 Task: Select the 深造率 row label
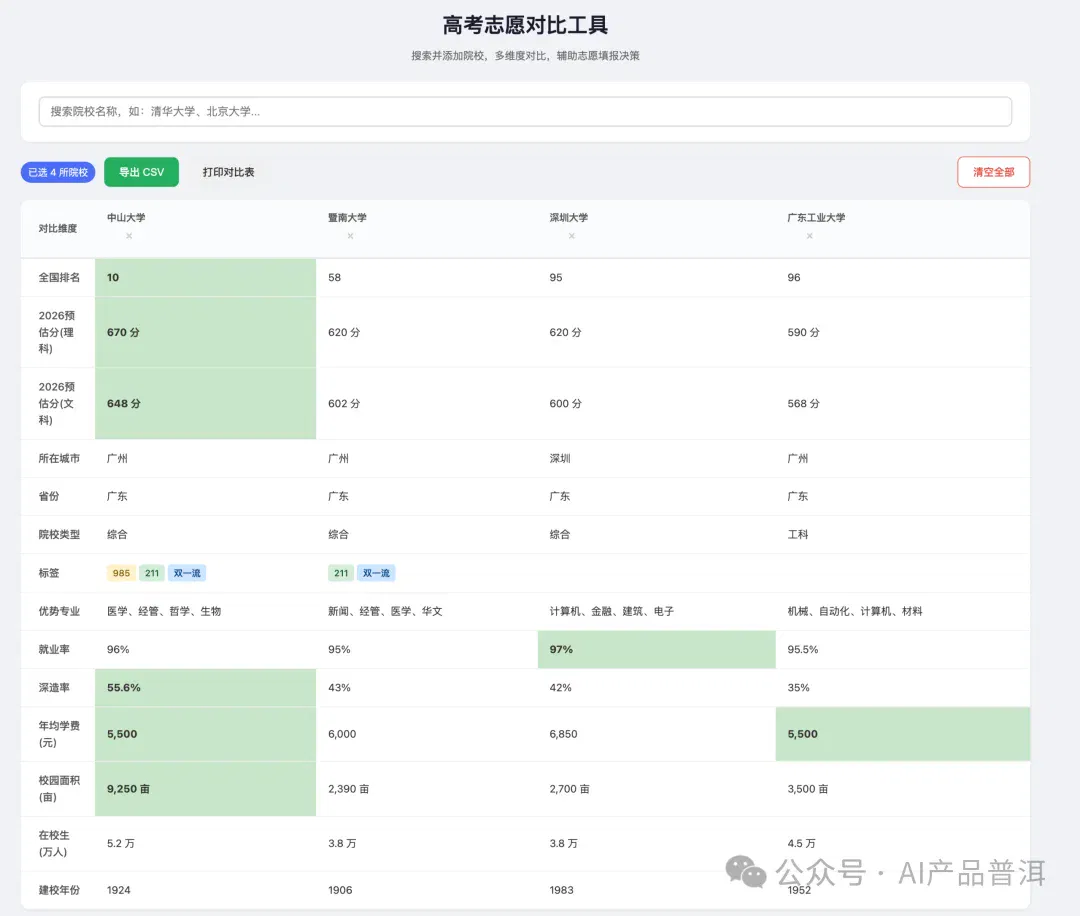tap(54, 688)
